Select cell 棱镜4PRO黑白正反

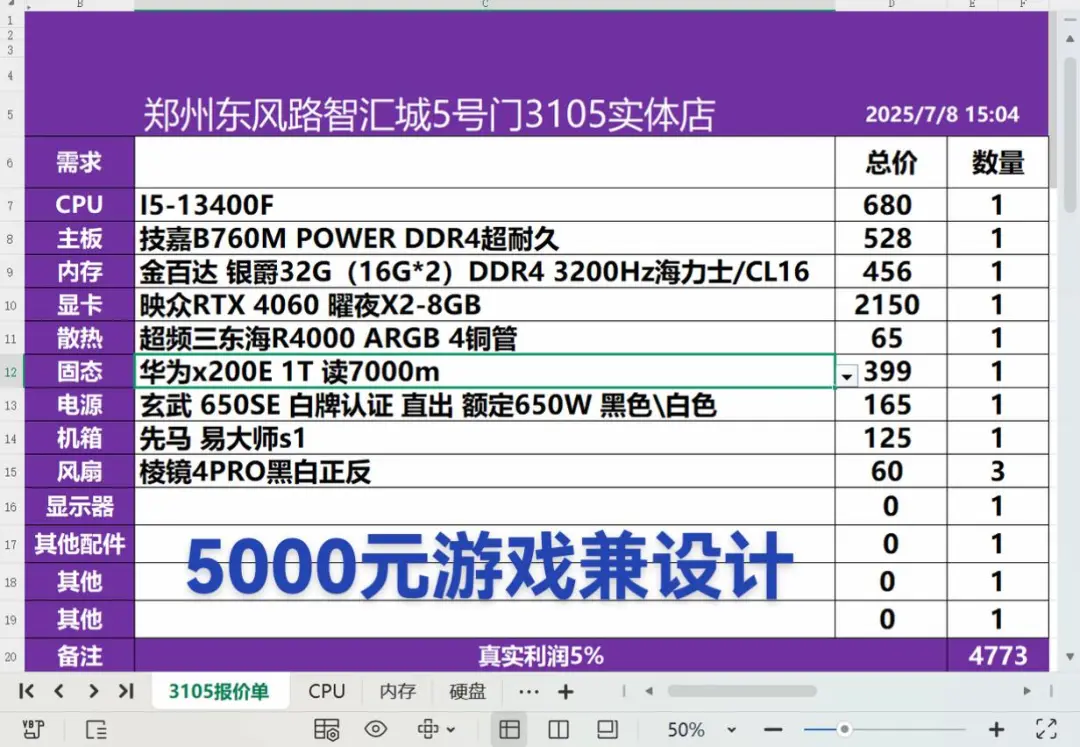point(485,472)
